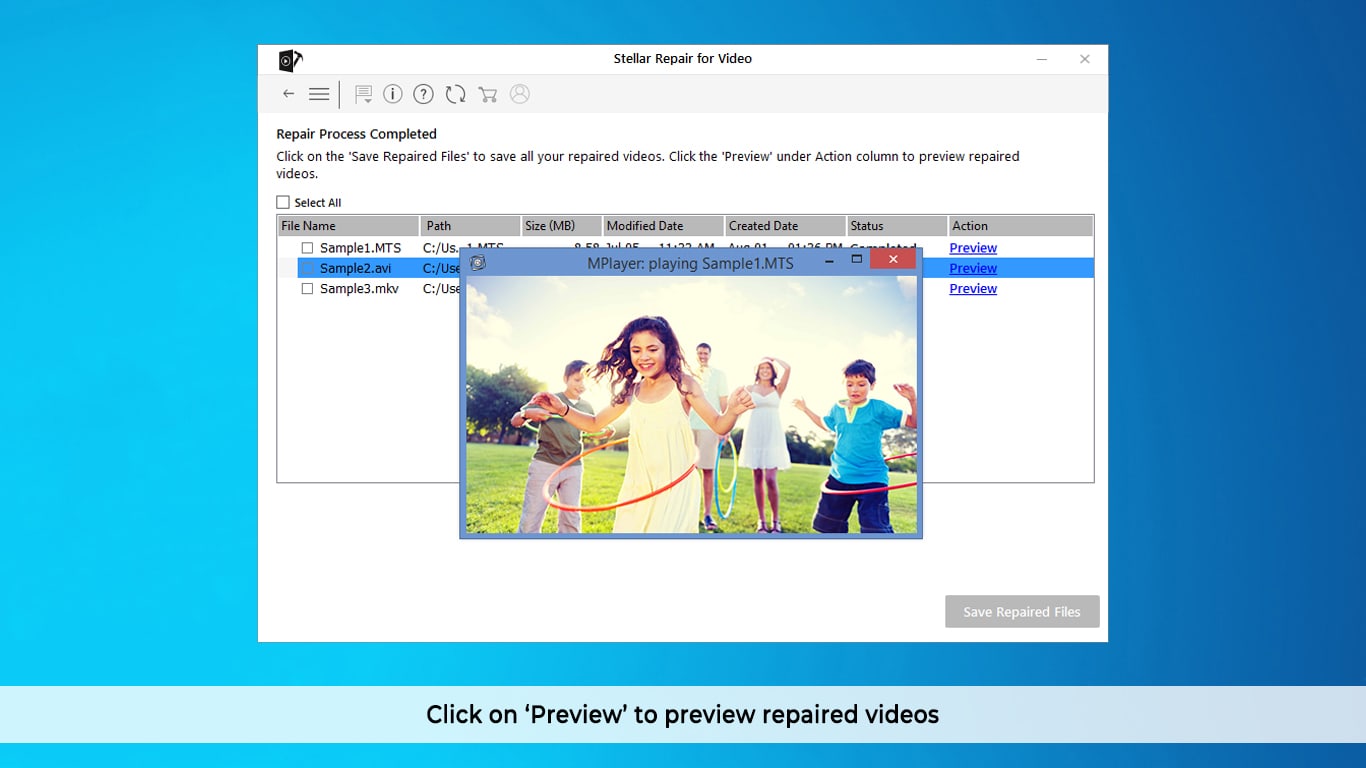Viewport: 1366px width, 768px height.
Task: Open the flag dropdown in the toolbar
Action: click(x=364, y=94)
